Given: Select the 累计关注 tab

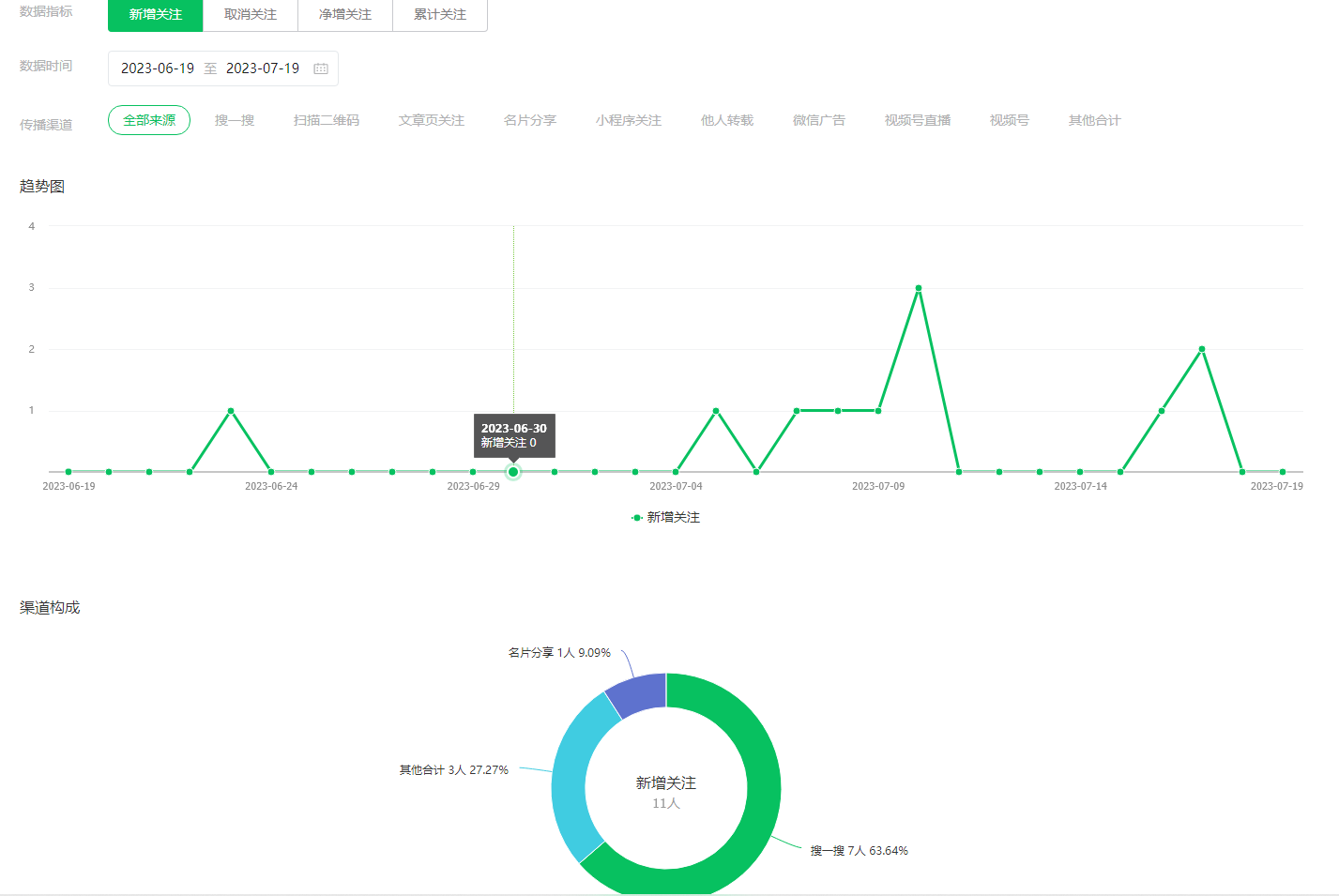Looking at the screenshot, I should pos(440,14).
